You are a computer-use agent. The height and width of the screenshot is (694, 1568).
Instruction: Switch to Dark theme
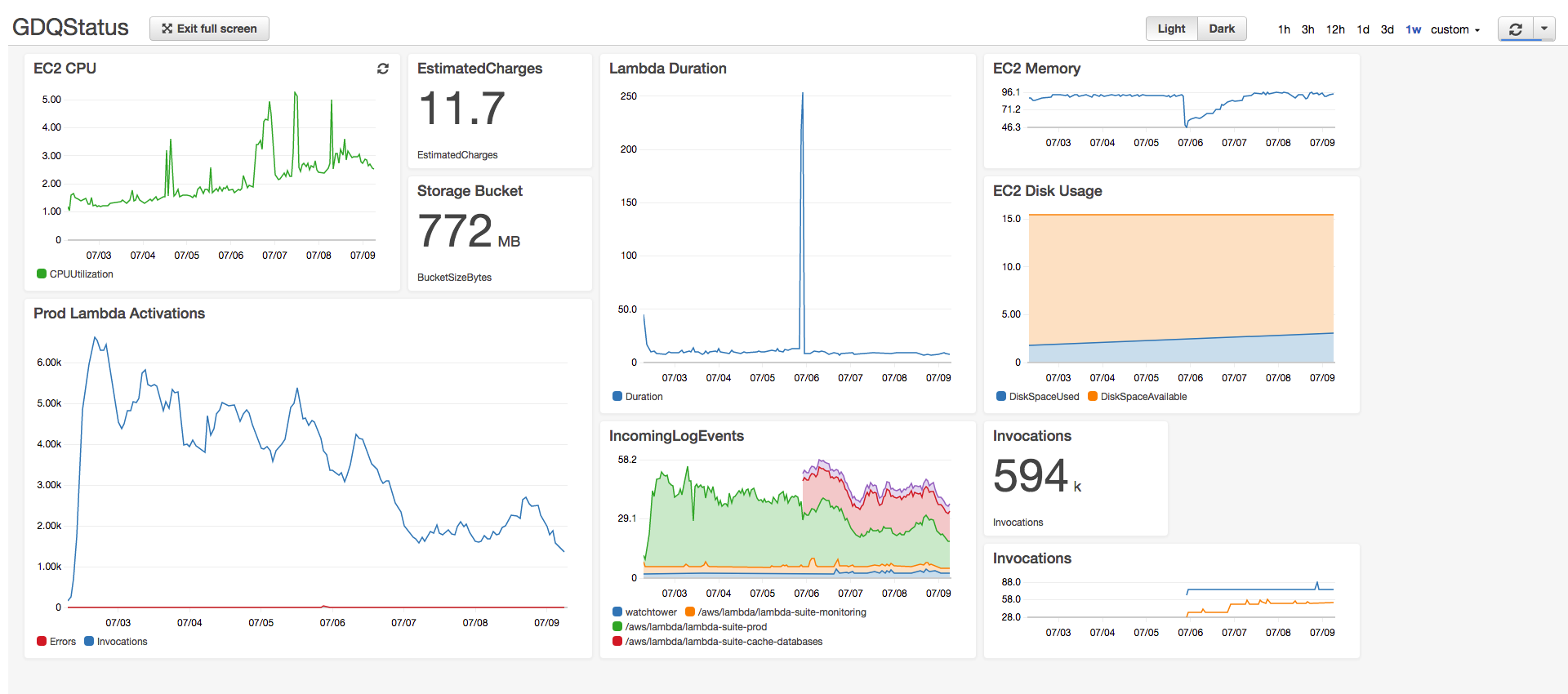[1222, 29]
